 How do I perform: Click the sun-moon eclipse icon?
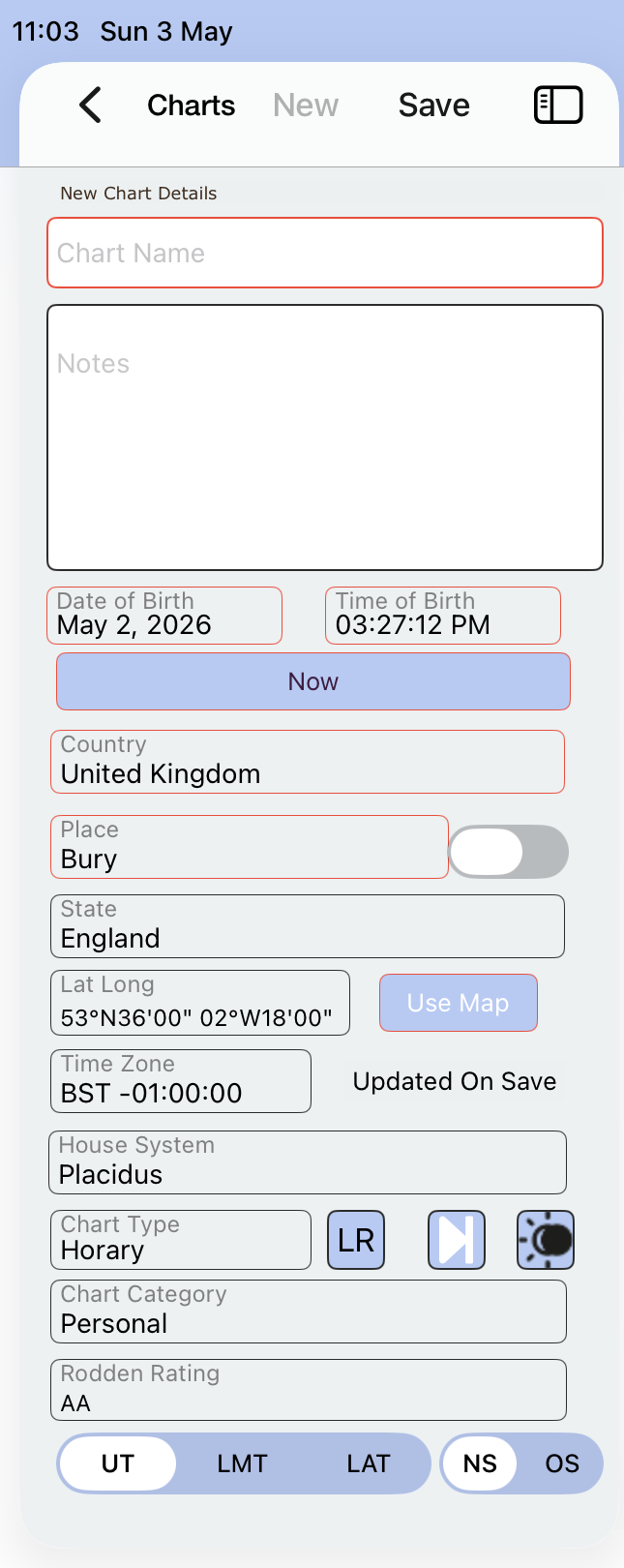pos(546,1240)
